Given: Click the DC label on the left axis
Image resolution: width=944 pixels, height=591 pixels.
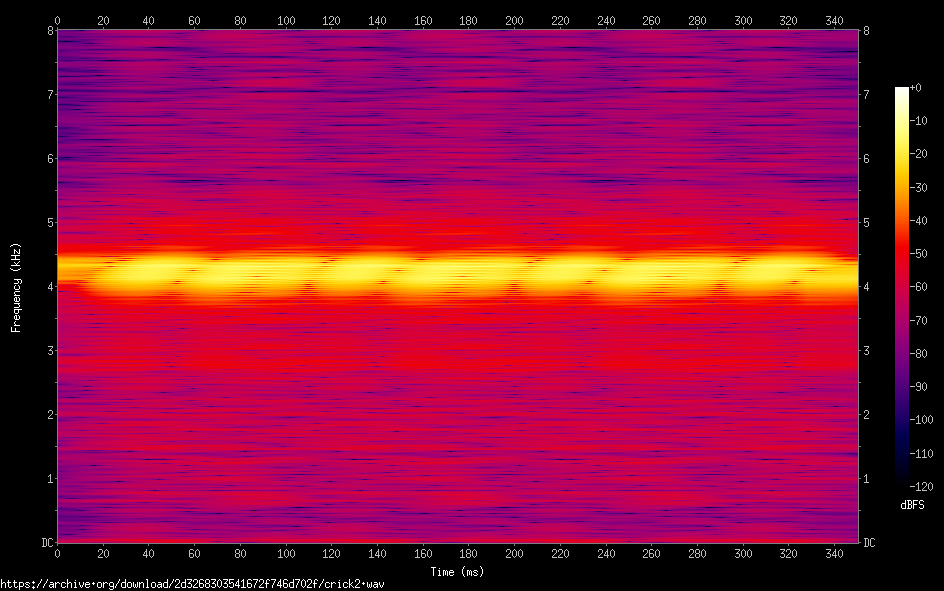Looking at the screenshot, I should click(46, 542).
